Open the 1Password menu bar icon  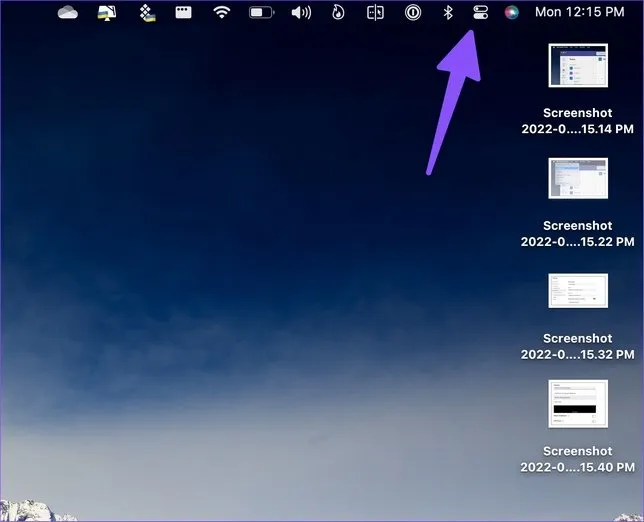coord(412,13)
